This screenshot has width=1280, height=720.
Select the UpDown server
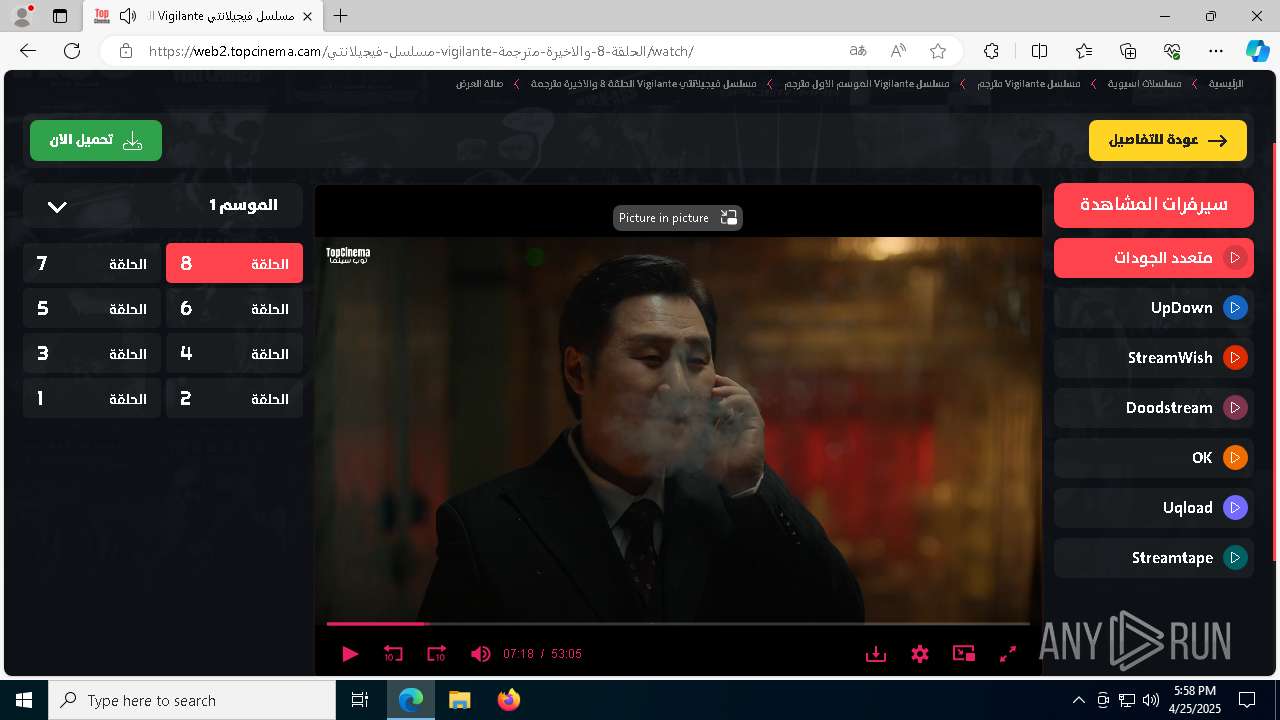point(1154,308)
